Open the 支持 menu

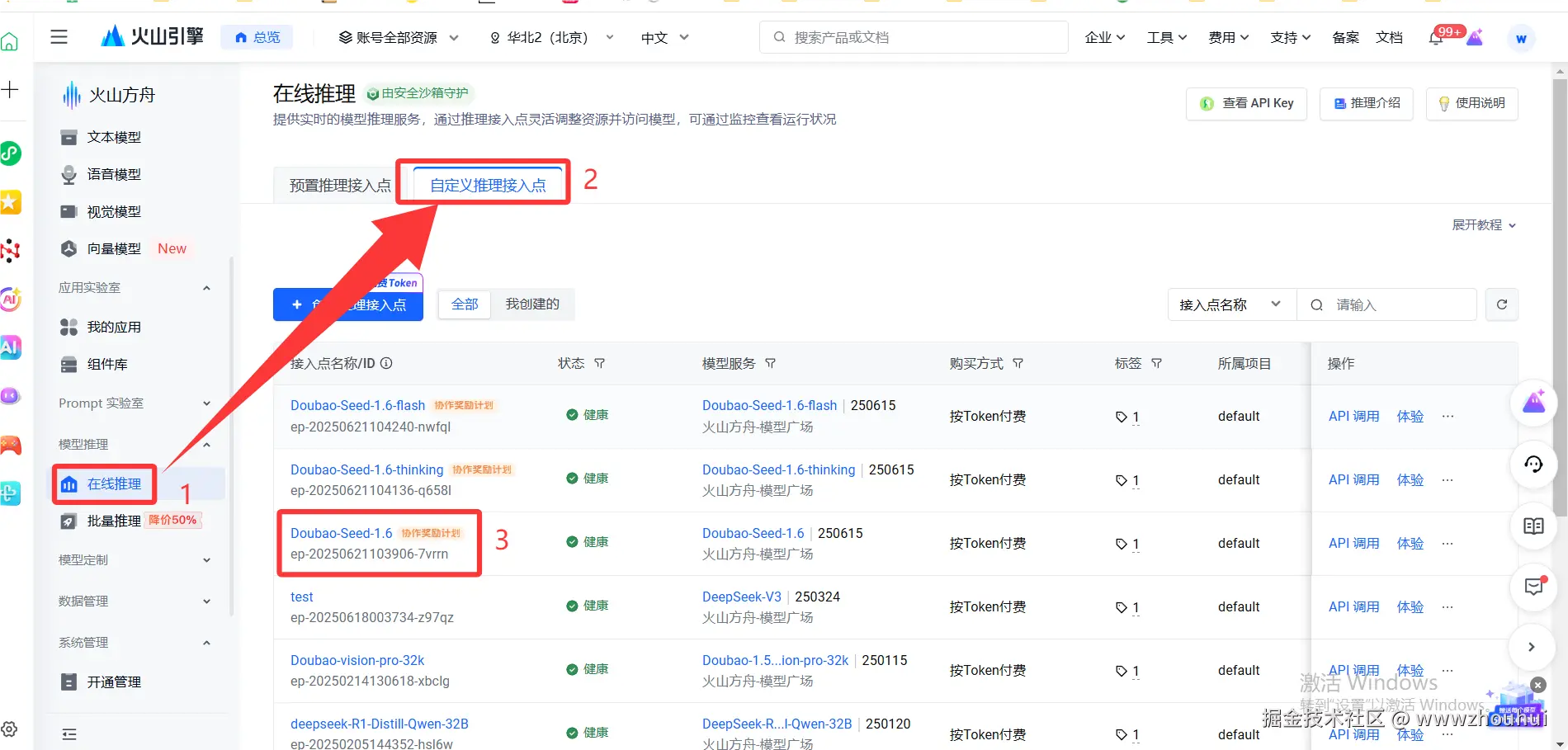[1291, 37]
